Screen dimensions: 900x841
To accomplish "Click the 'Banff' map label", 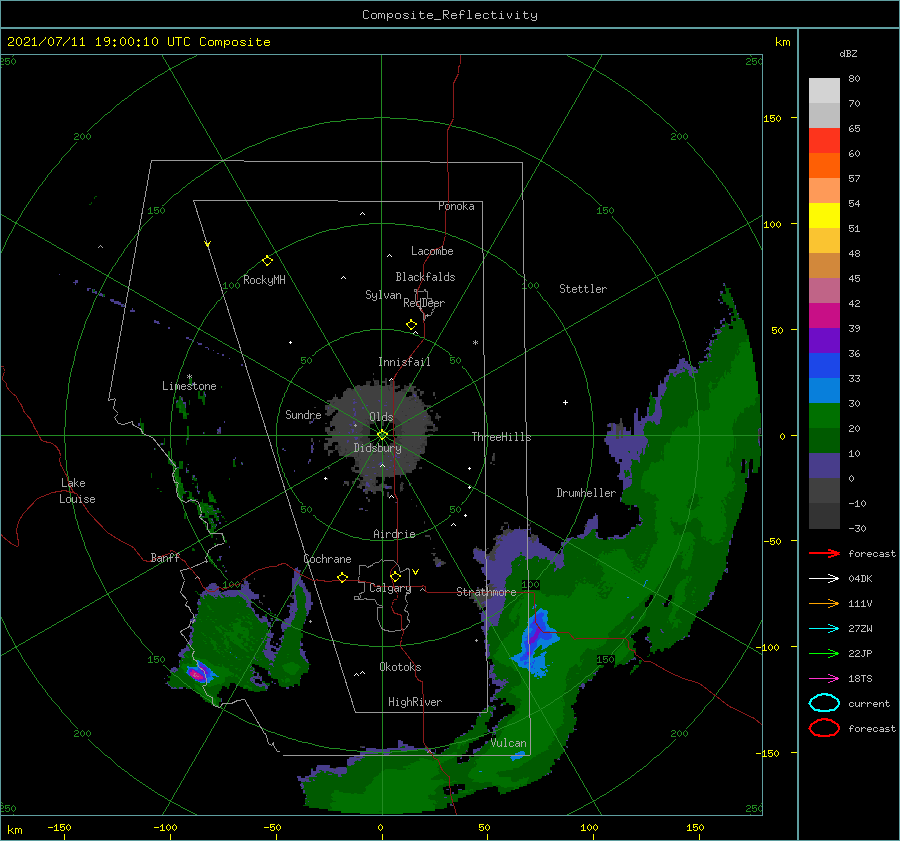I will click(165, 557).
